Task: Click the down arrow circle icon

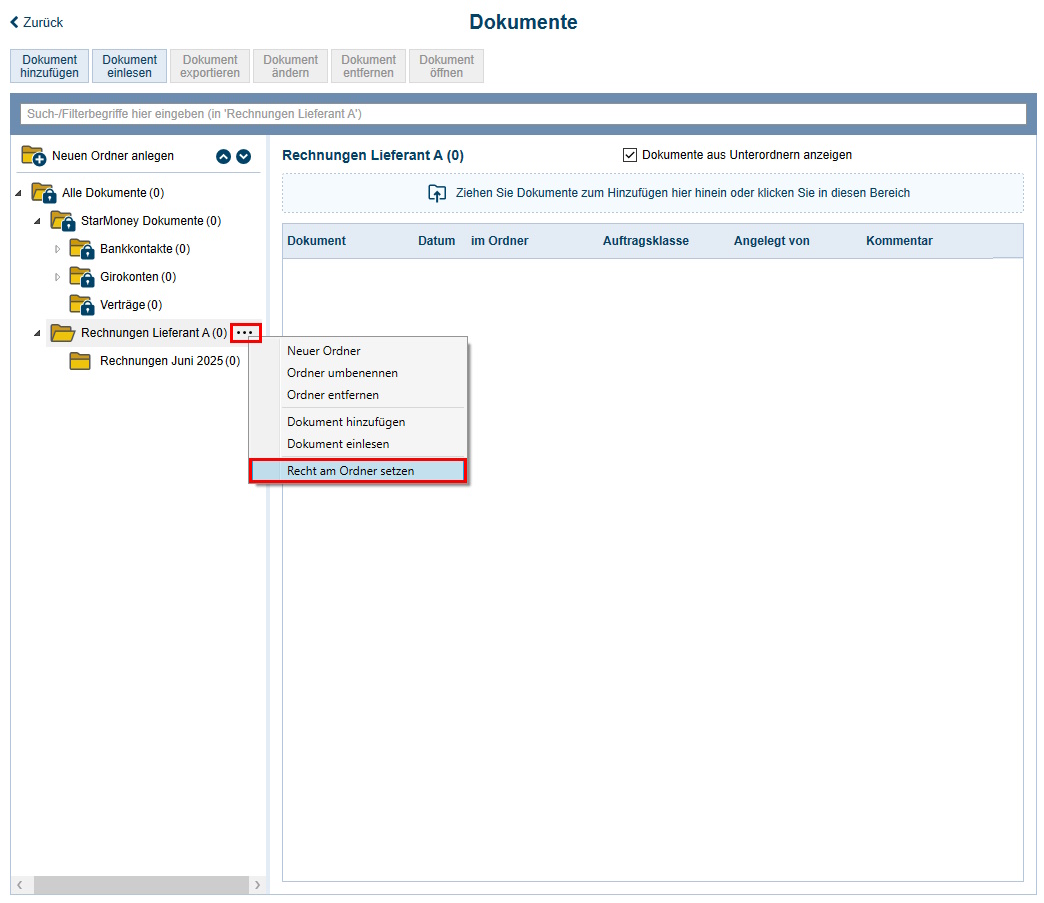Action: point(243,156)
